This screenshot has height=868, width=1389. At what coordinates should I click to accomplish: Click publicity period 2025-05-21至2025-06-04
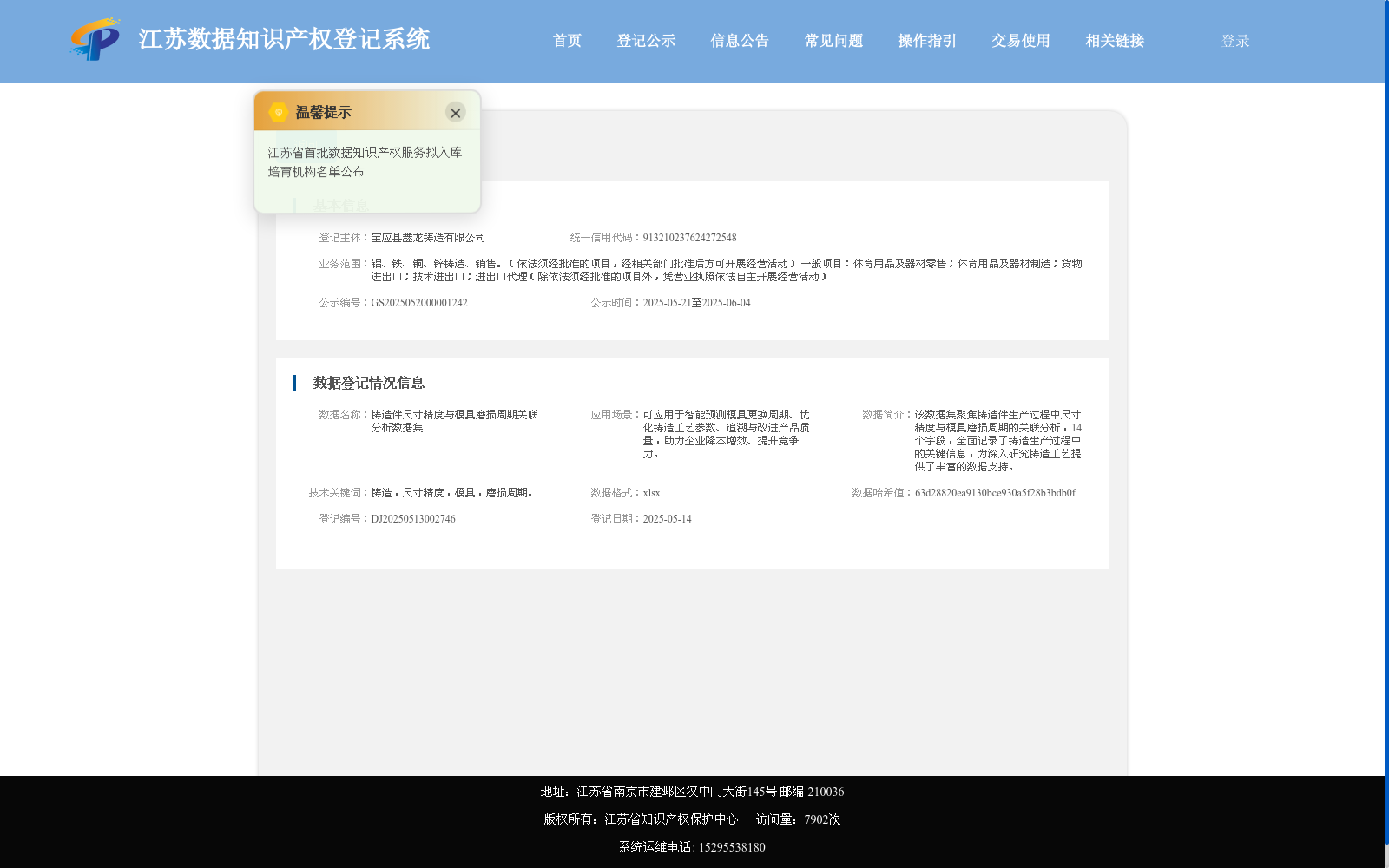click(696, 303)
